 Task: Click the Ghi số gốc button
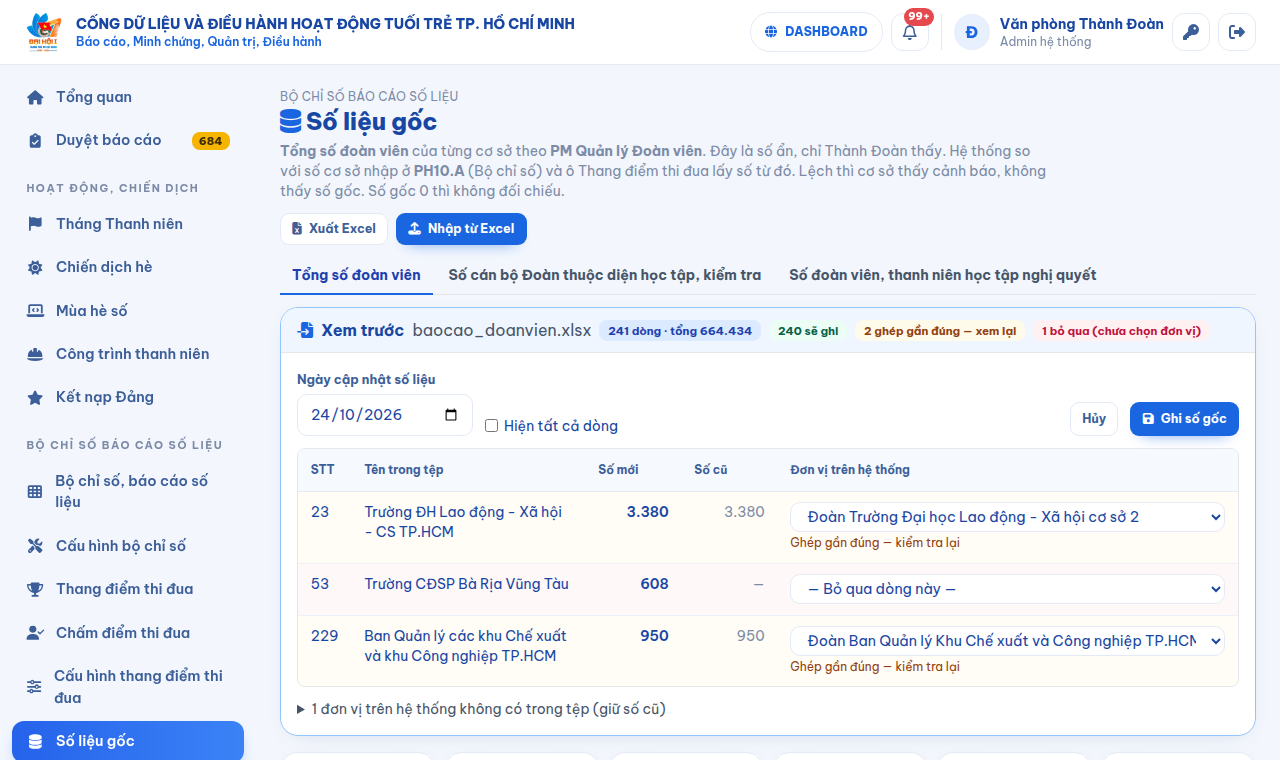[x=1184, y=419]
